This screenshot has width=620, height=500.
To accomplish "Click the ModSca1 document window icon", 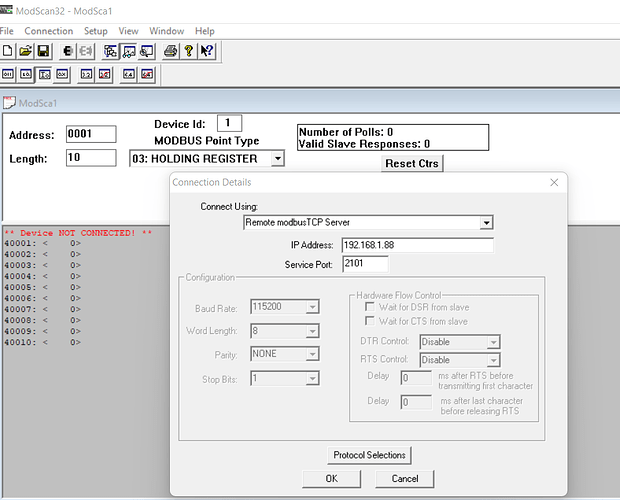I will point(9,103).
